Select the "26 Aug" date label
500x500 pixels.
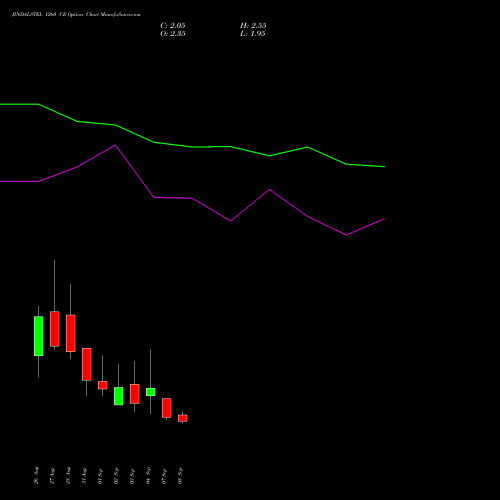point(36,475)
